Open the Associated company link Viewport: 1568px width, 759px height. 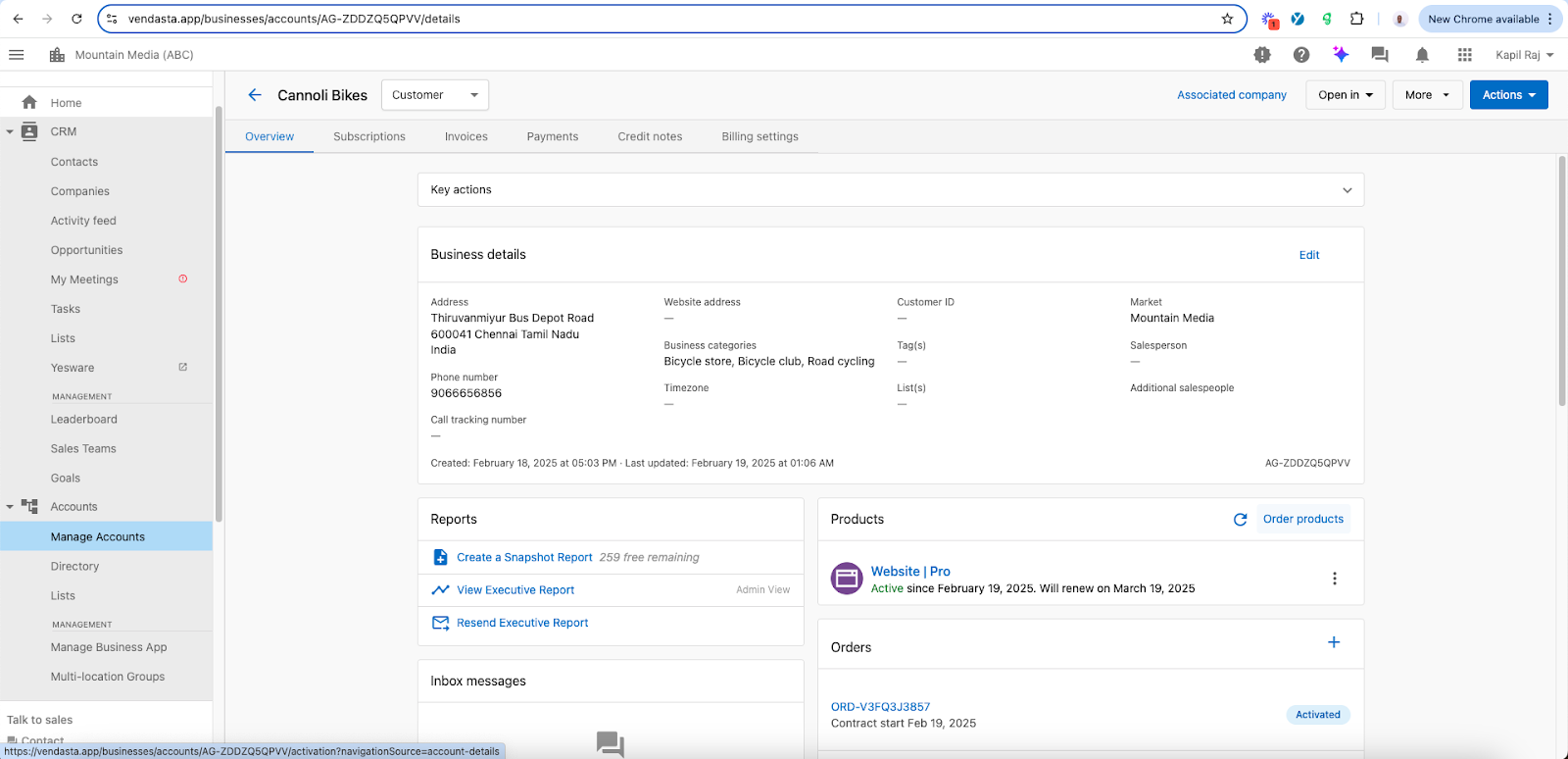(1232, 95)
